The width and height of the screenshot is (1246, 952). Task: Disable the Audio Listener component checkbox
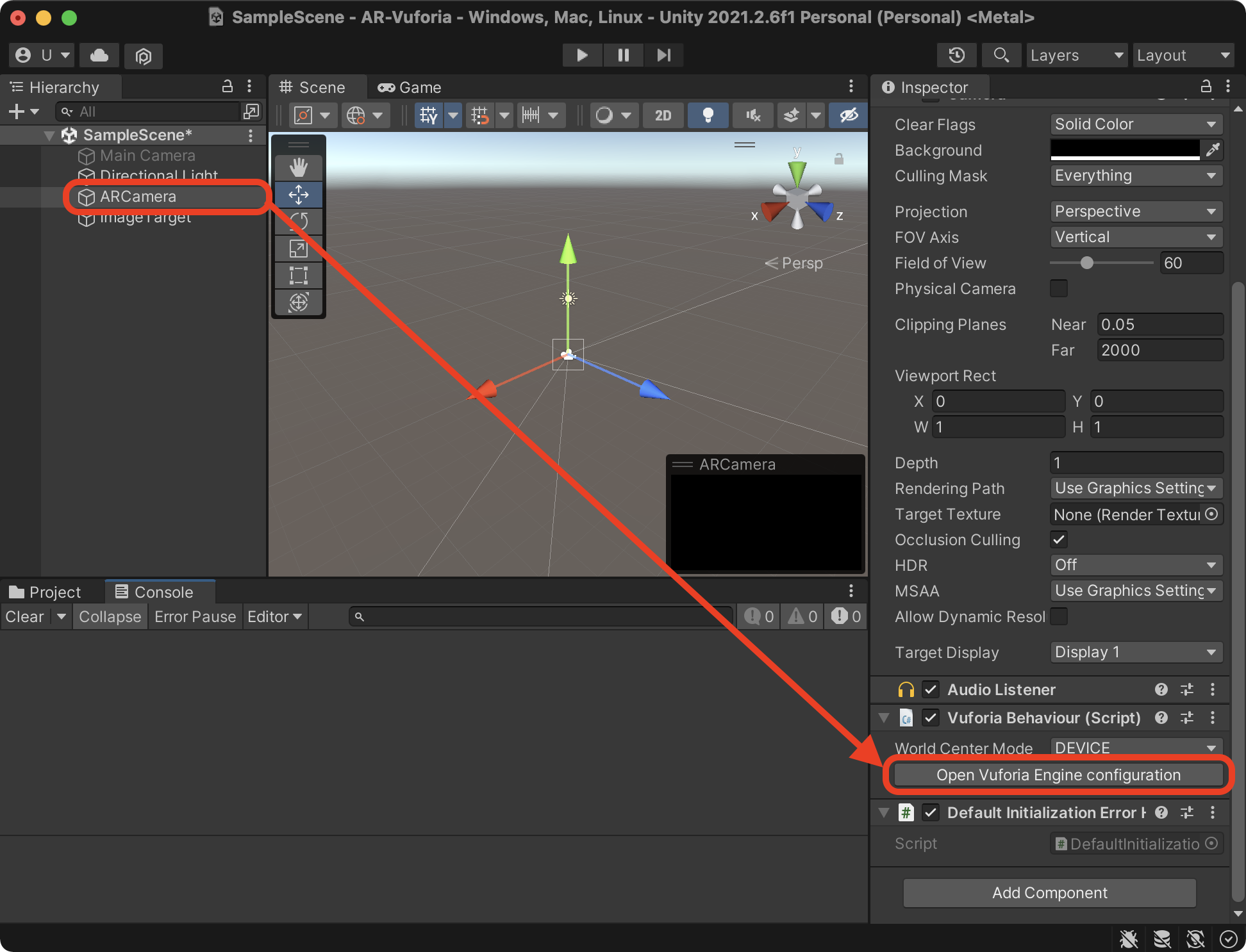tap(931, 689)
